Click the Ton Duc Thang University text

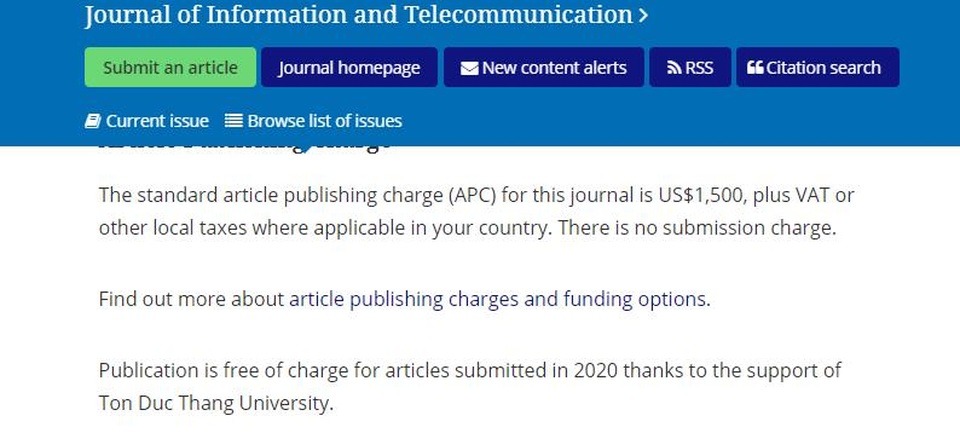point(215,403)
